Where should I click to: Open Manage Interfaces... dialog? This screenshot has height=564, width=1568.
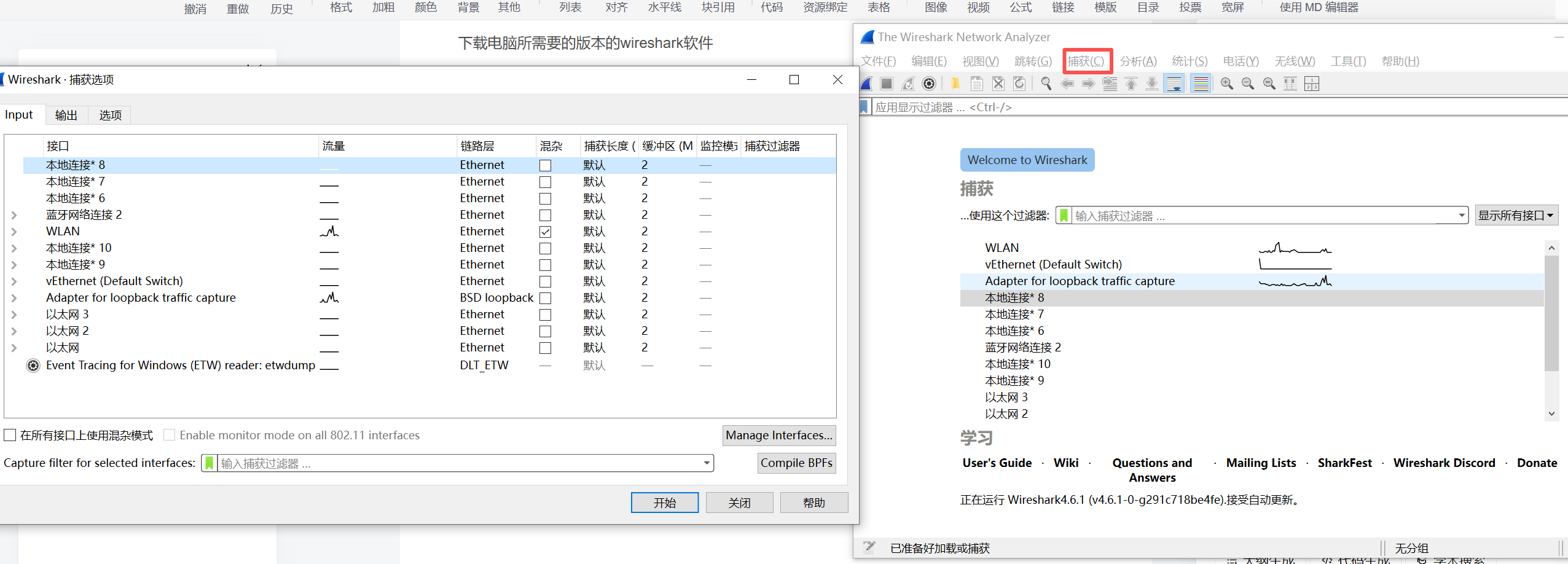pyautogui.click(x=779, y=435)
